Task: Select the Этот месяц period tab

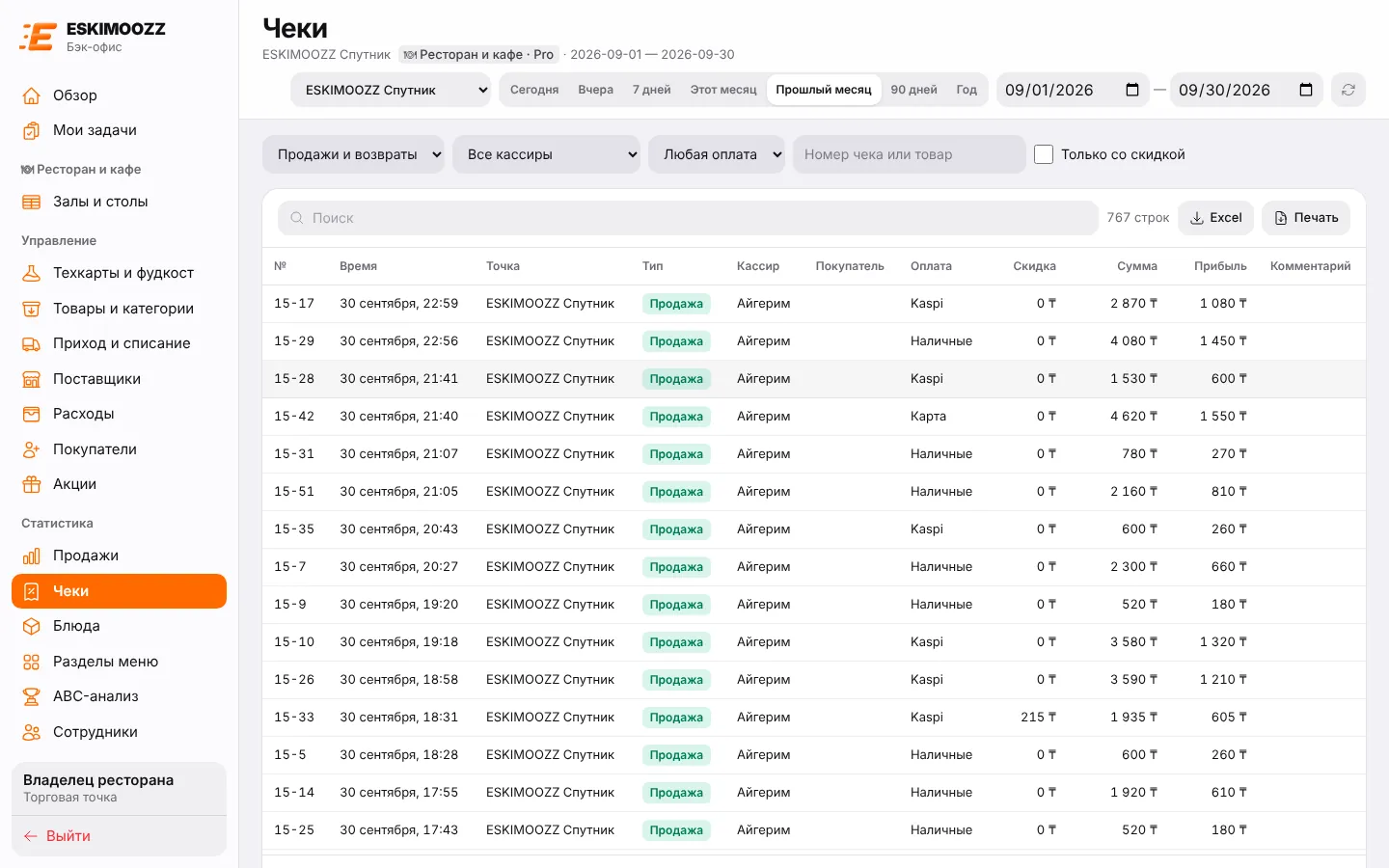Action: click(723, 90)
